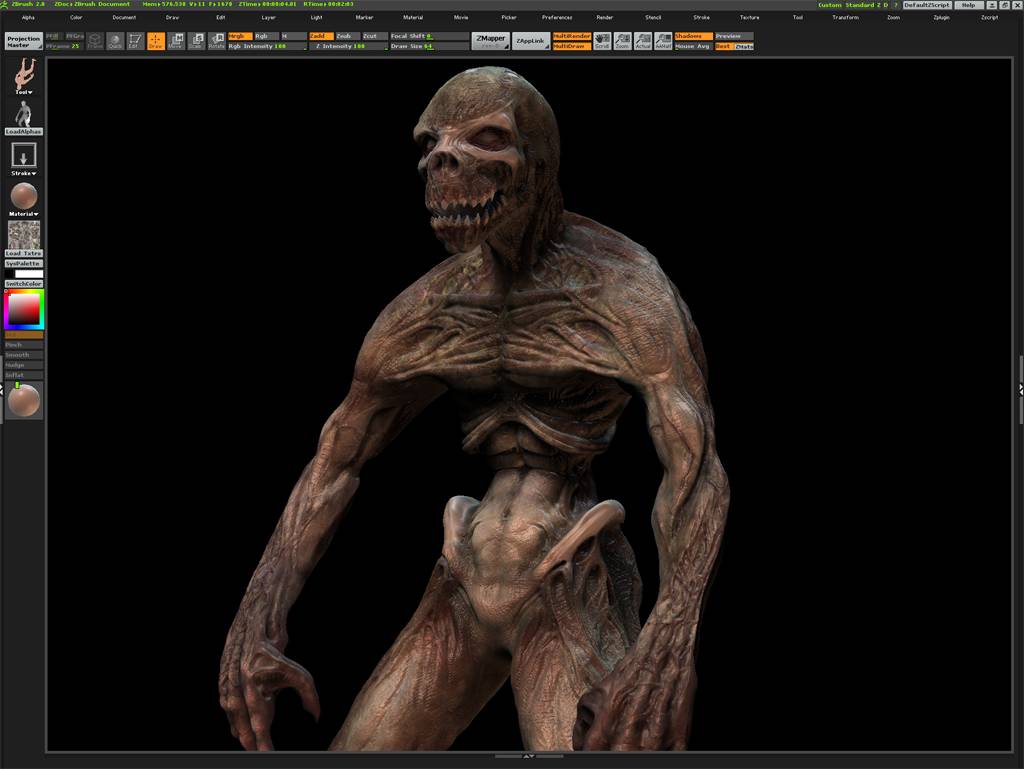Open the ZAppLink button
Image resolution: width=1024 pixels, height=769 pixels.
pos(530,41)
